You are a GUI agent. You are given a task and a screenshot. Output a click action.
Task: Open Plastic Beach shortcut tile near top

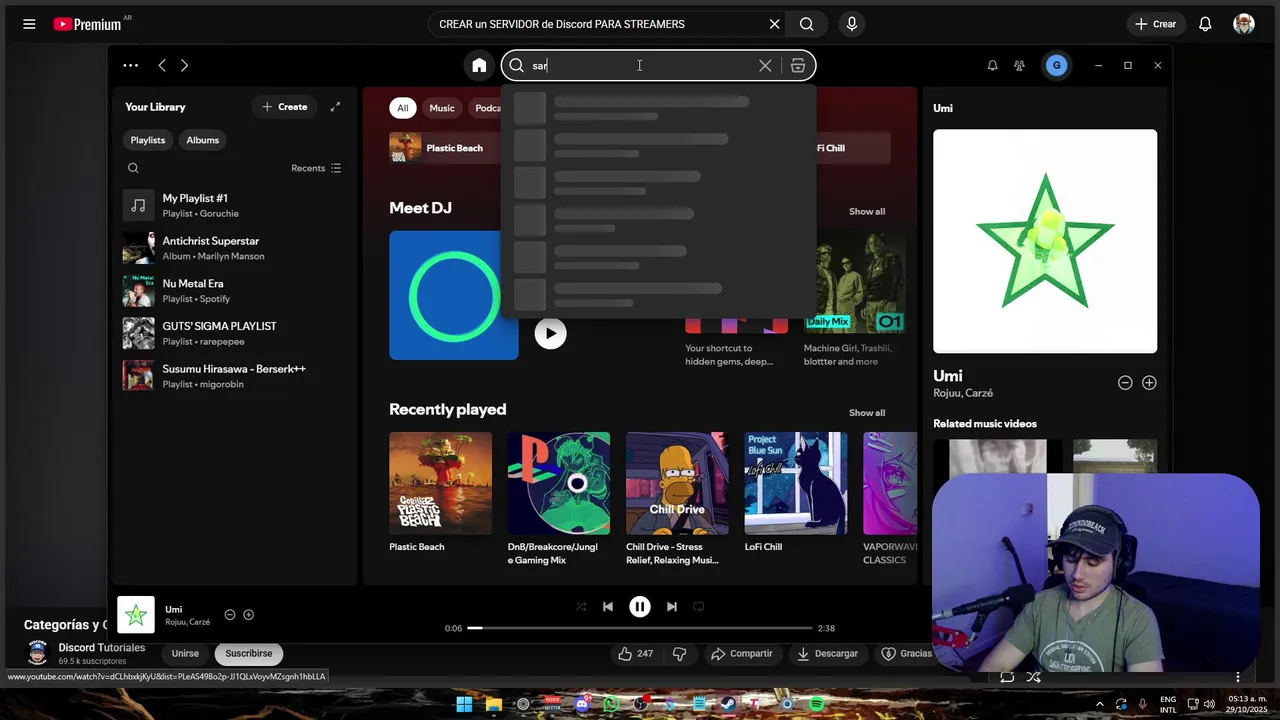tap(445, 148)
